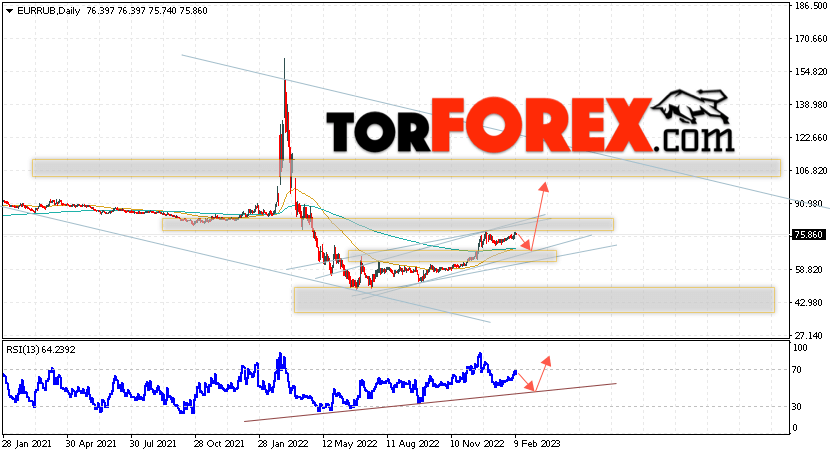The height and width of the screenshot is (455, 830).
Task: Click the 28 Jan 2022 date label
Action: [x=283, y=443]
